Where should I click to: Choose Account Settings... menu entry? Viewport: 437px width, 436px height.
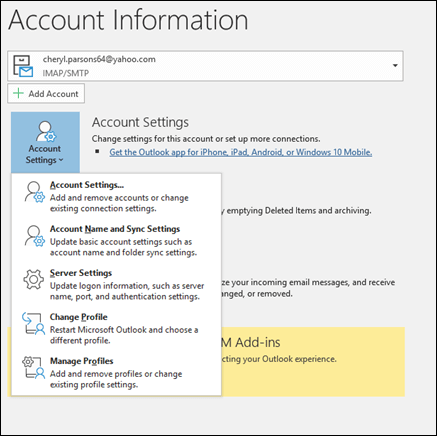coord(116,197)
